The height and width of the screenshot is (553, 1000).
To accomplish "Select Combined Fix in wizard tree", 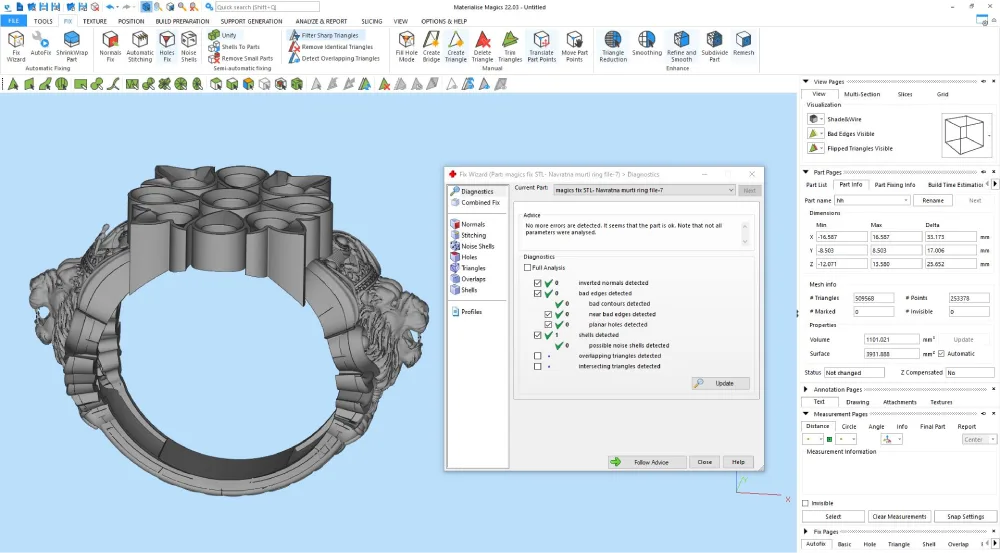I will coord(475,203).
